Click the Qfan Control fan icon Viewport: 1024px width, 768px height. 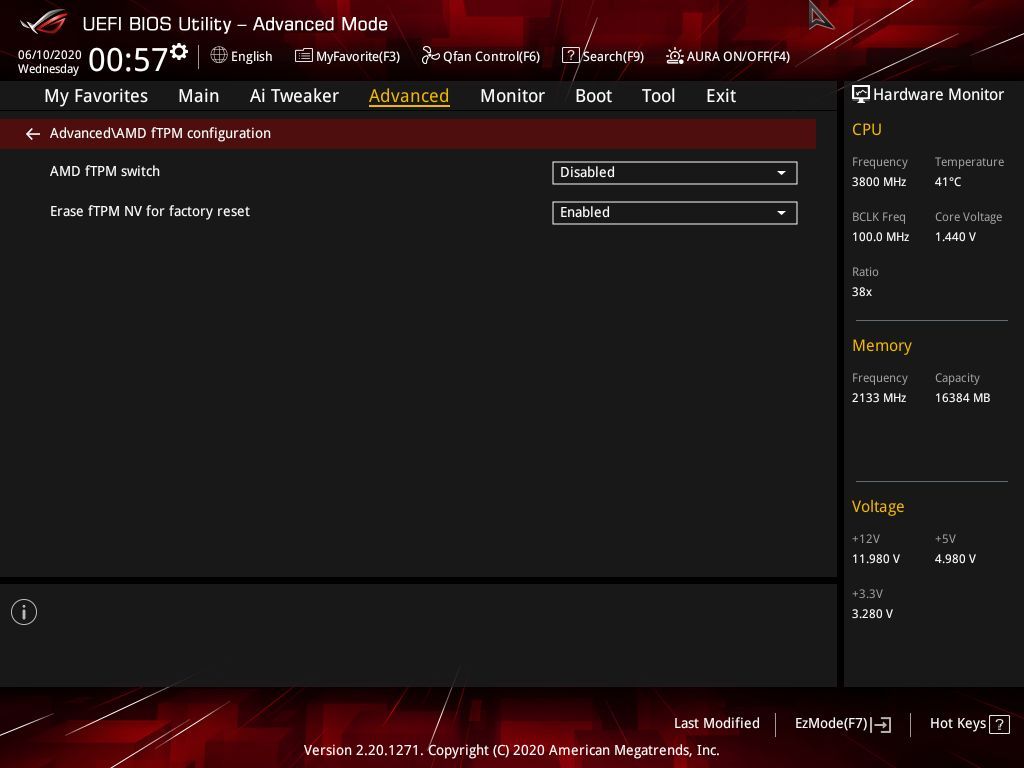point(430,56)
